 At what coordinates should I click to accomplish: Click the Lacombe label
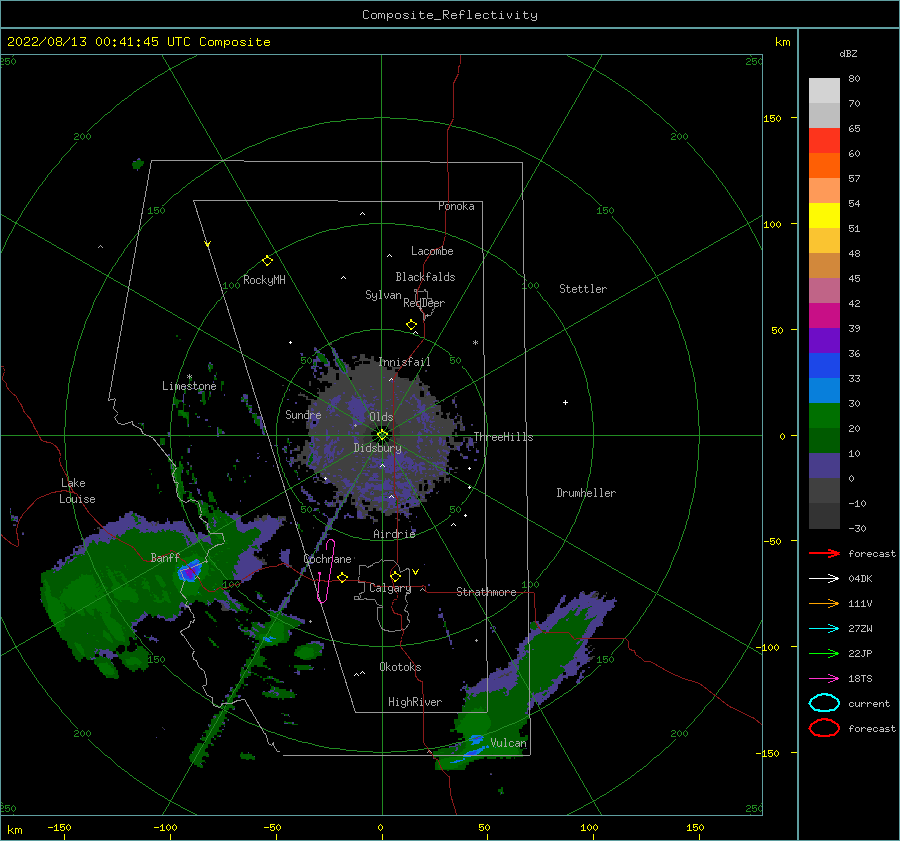coord(432,251)
